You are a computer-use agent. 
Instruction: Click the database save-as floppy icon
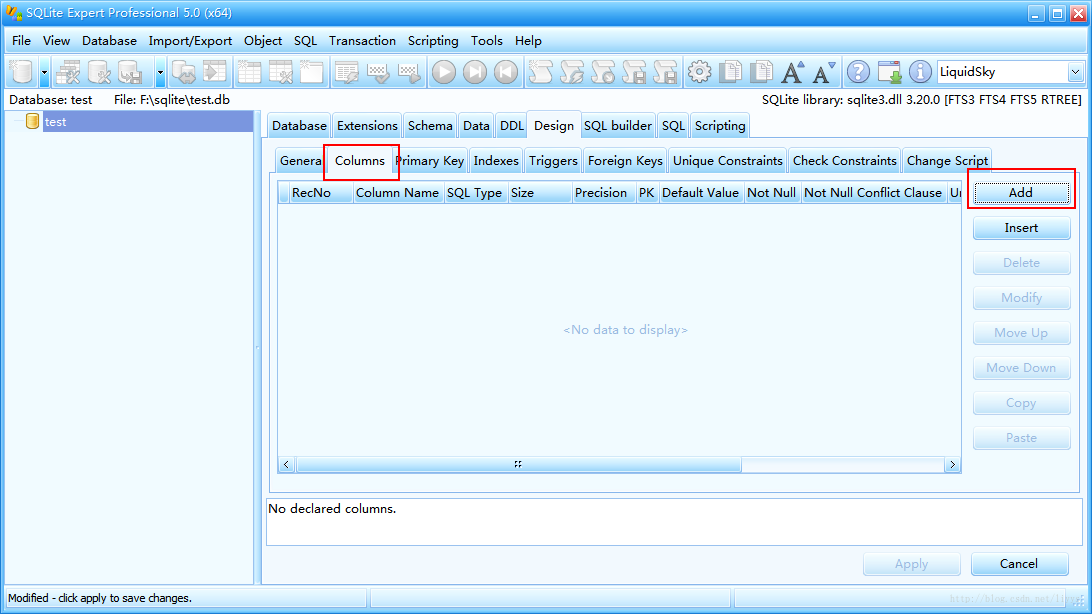click(130, 72)
